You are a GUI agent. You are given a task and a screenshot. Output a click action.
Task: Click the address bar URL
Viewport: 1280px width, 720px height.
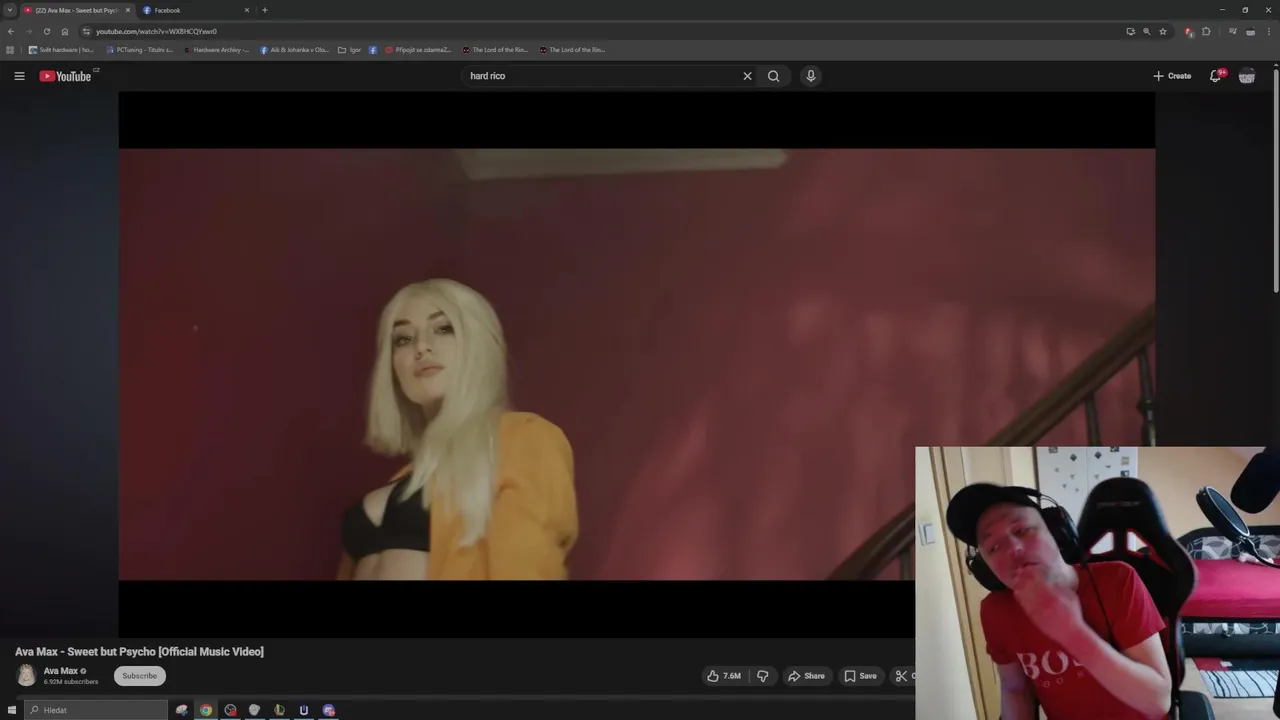[156, 31]
